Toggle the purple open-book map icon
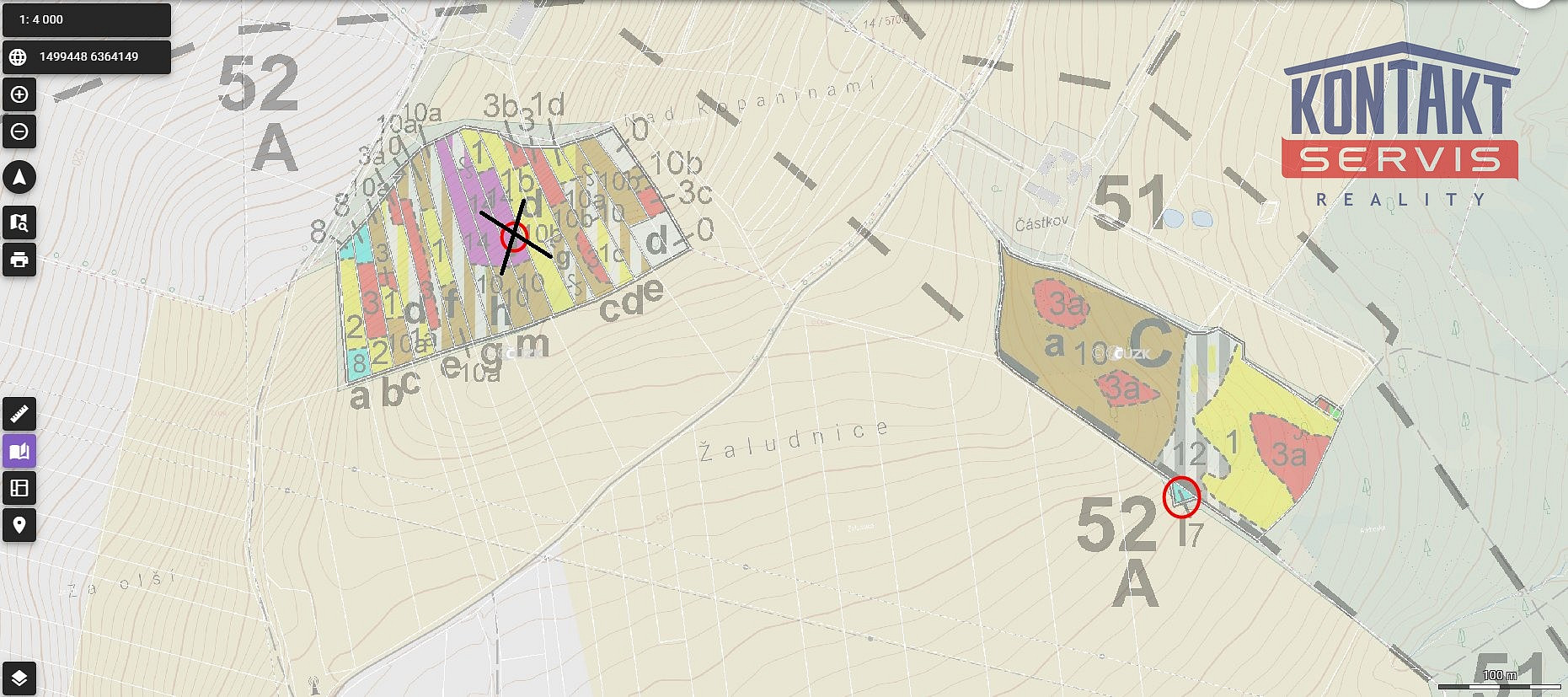Viewport: 1568px width, 697px height. tap(19, 451)
